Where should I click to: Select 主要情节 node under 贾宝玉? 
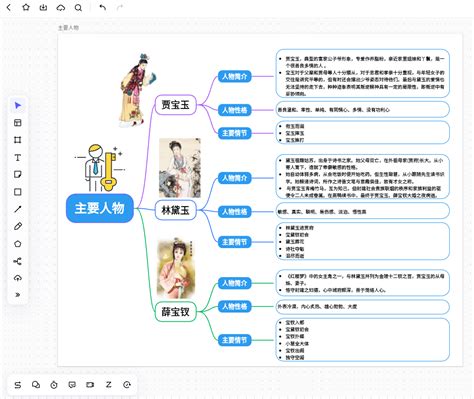235,133
